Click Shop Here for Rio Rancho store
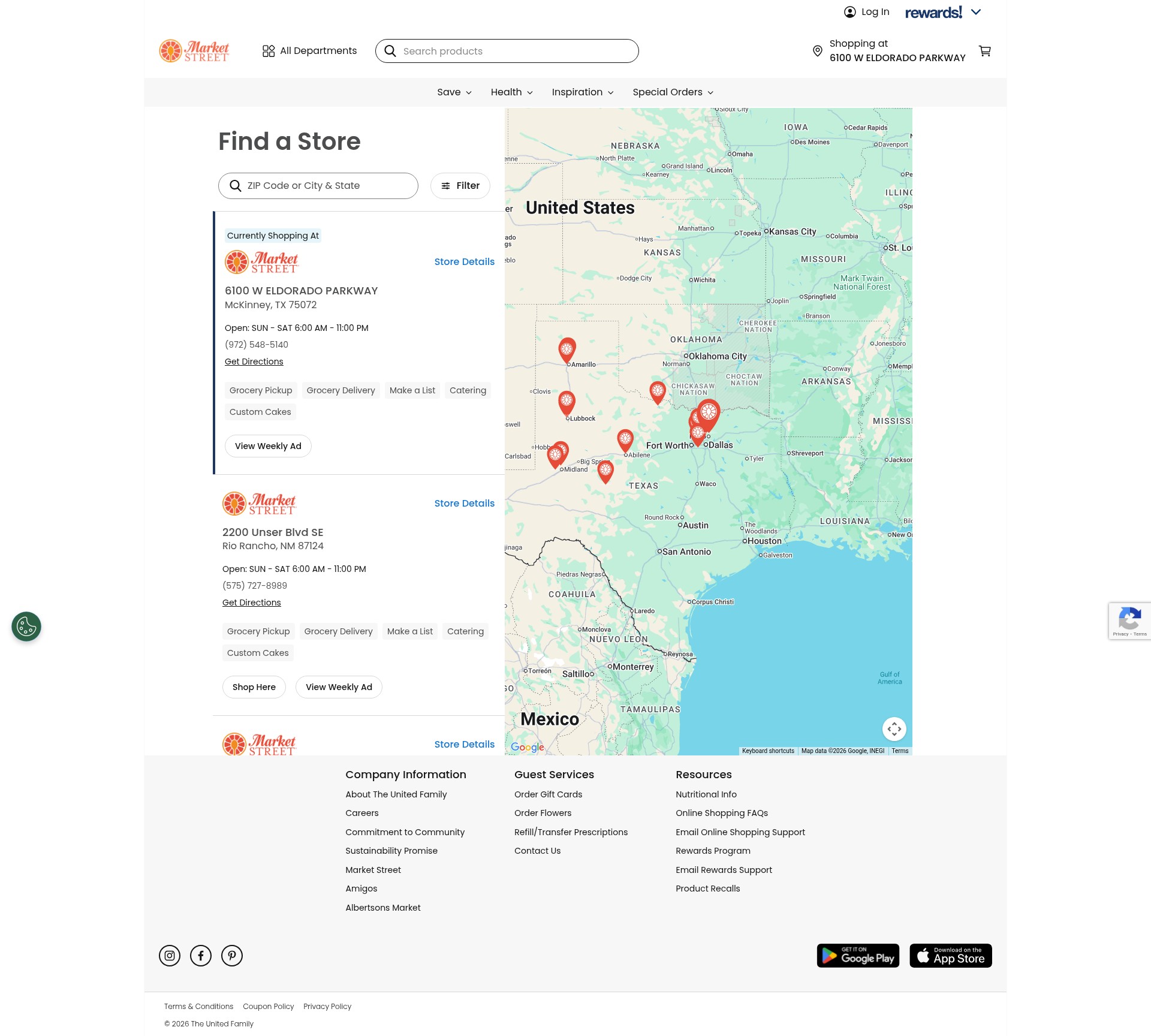Image resolution: width=1151 pixels, height=1036 pixels. point(254,687)
